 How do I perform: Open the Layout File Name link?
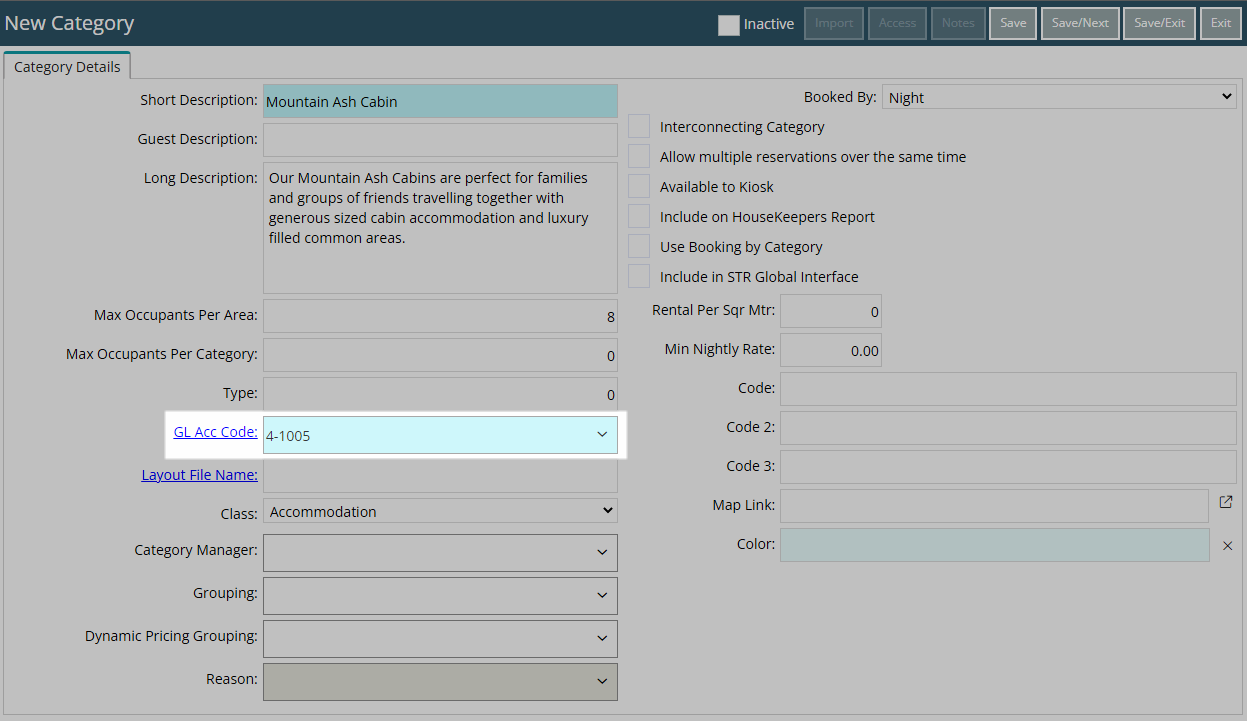pyautogui.click(x=200, y=474)
